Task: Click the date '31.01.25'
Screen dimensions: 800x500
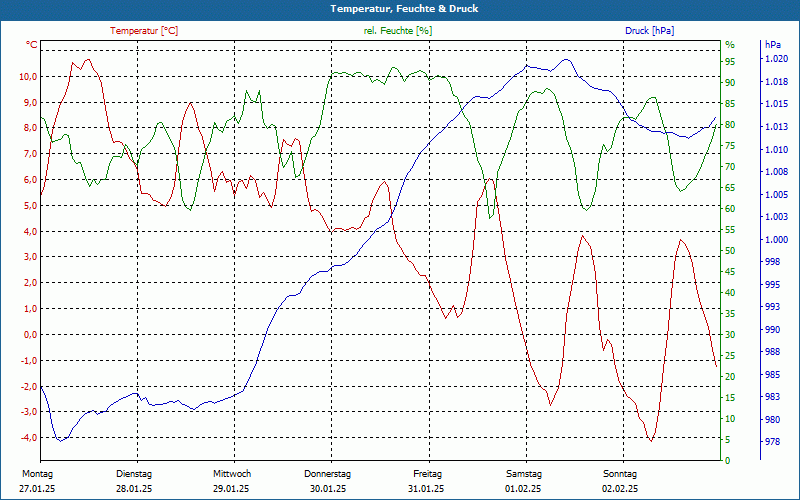Action: [426, 489]
